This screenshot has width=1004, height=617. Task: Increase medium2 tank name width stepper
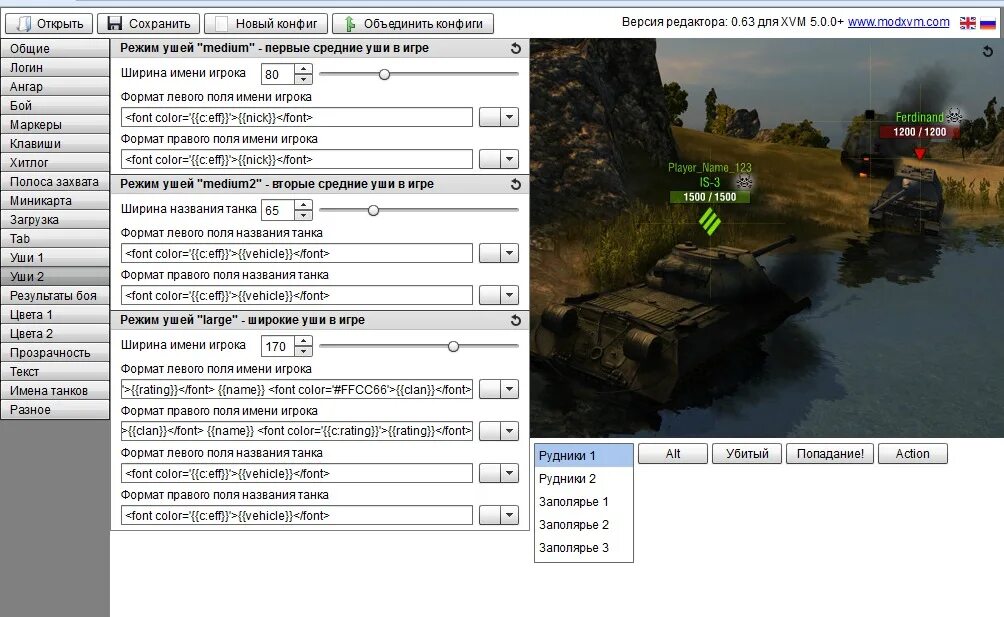304,205
